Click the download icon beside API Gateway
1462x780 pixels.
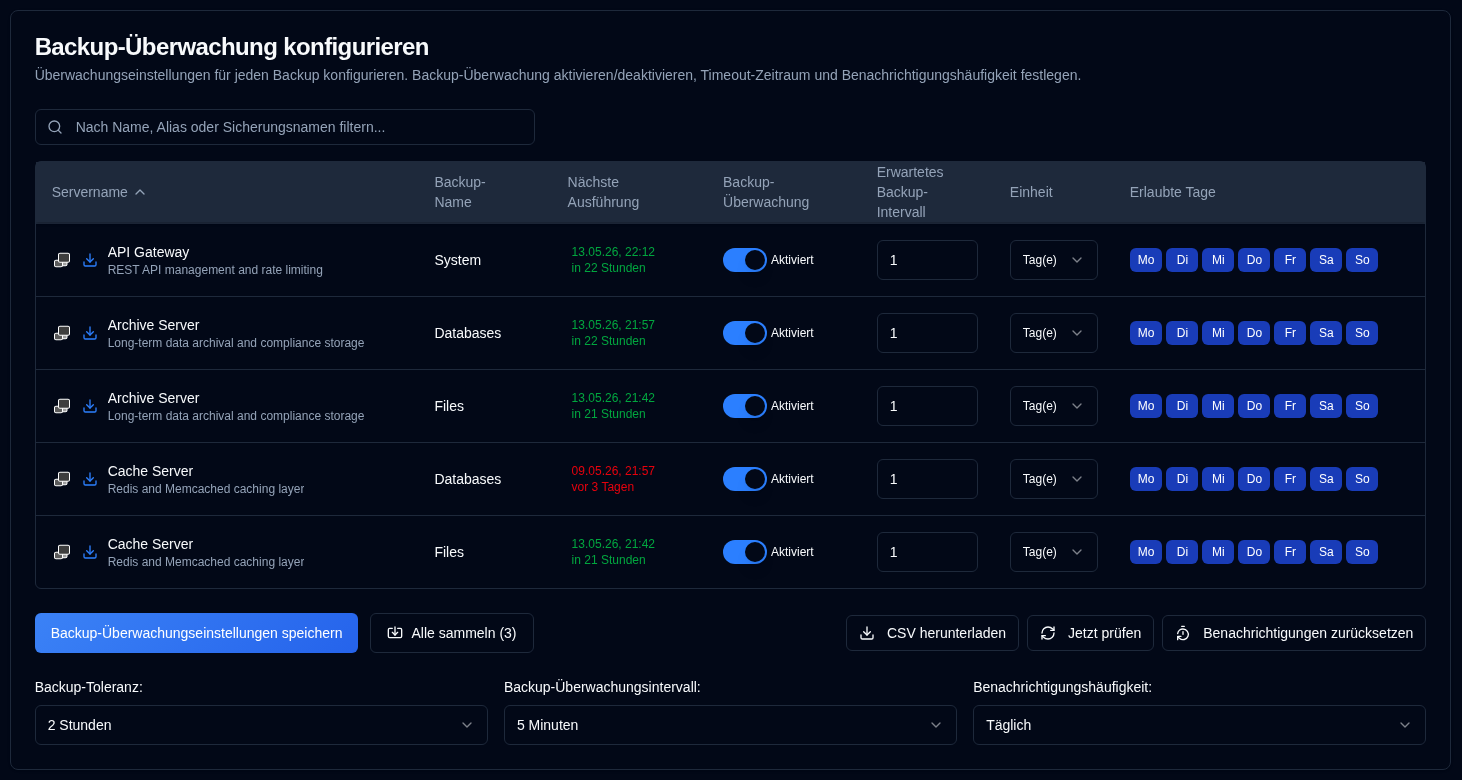point(90,260)
